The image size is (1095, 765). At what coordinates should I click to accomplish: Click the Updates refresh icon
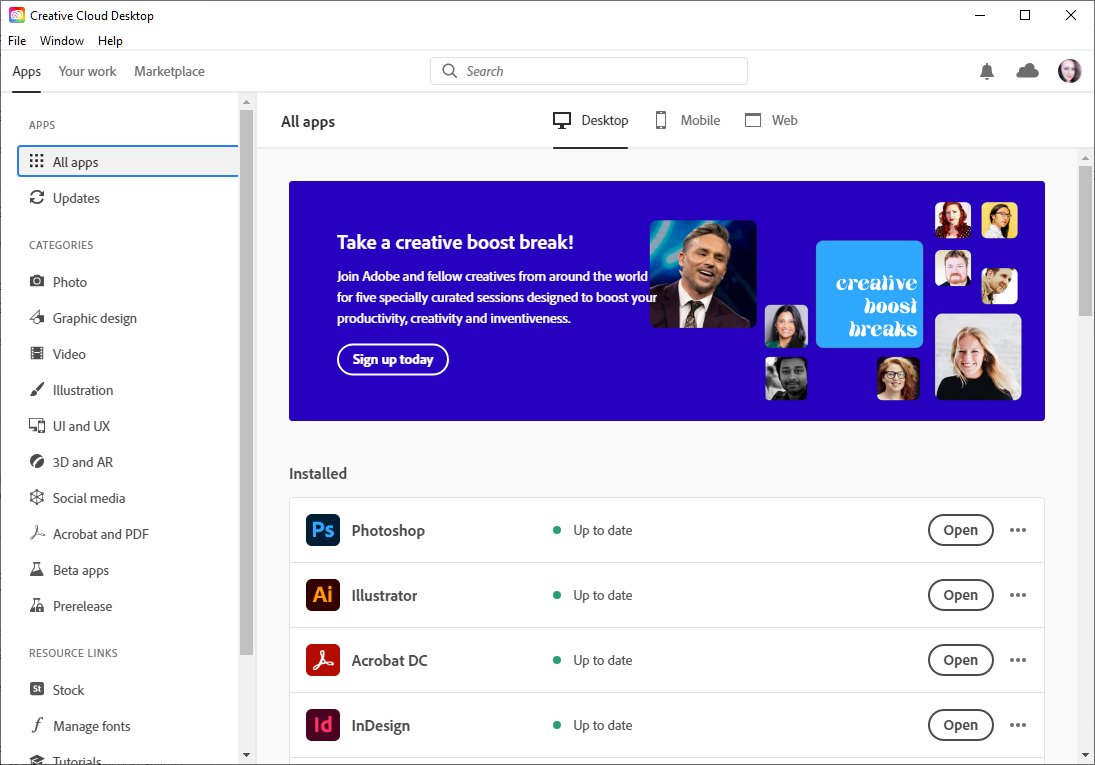point(36,198)
